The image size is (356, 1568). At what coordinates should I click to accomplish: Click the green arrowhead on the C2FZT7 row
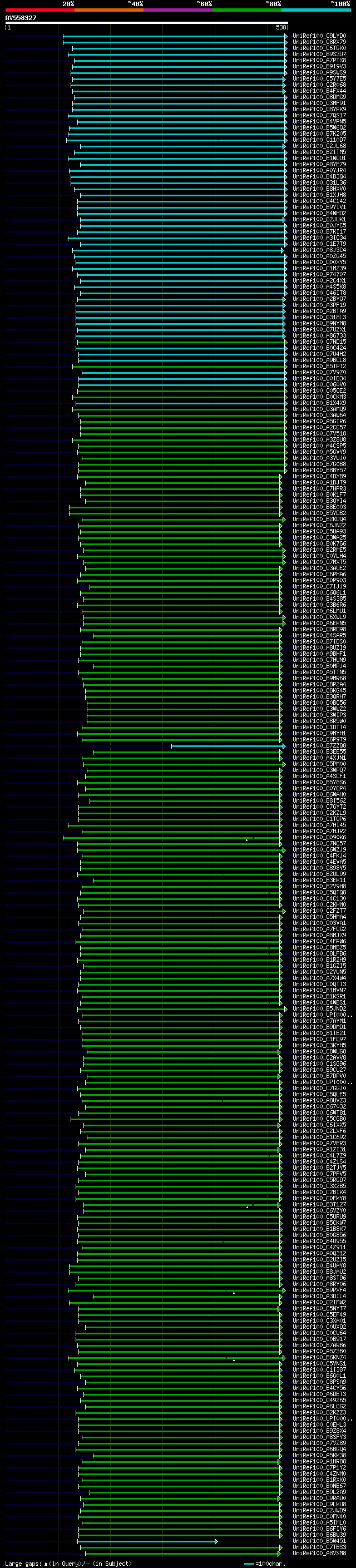coord(284,911)
